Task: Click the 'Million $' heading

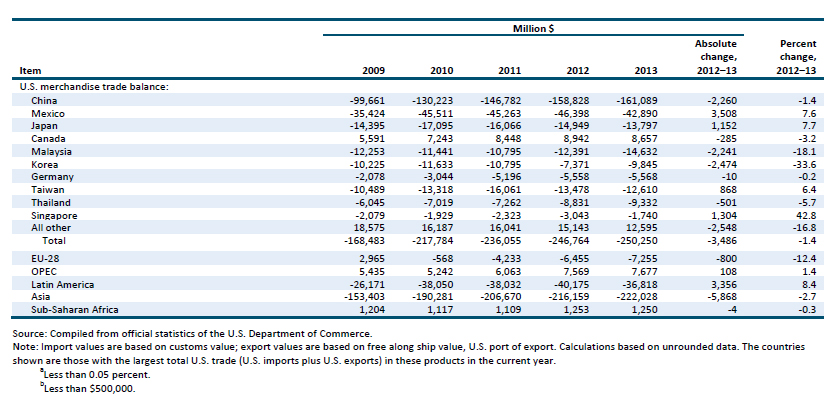Action: 533,29
